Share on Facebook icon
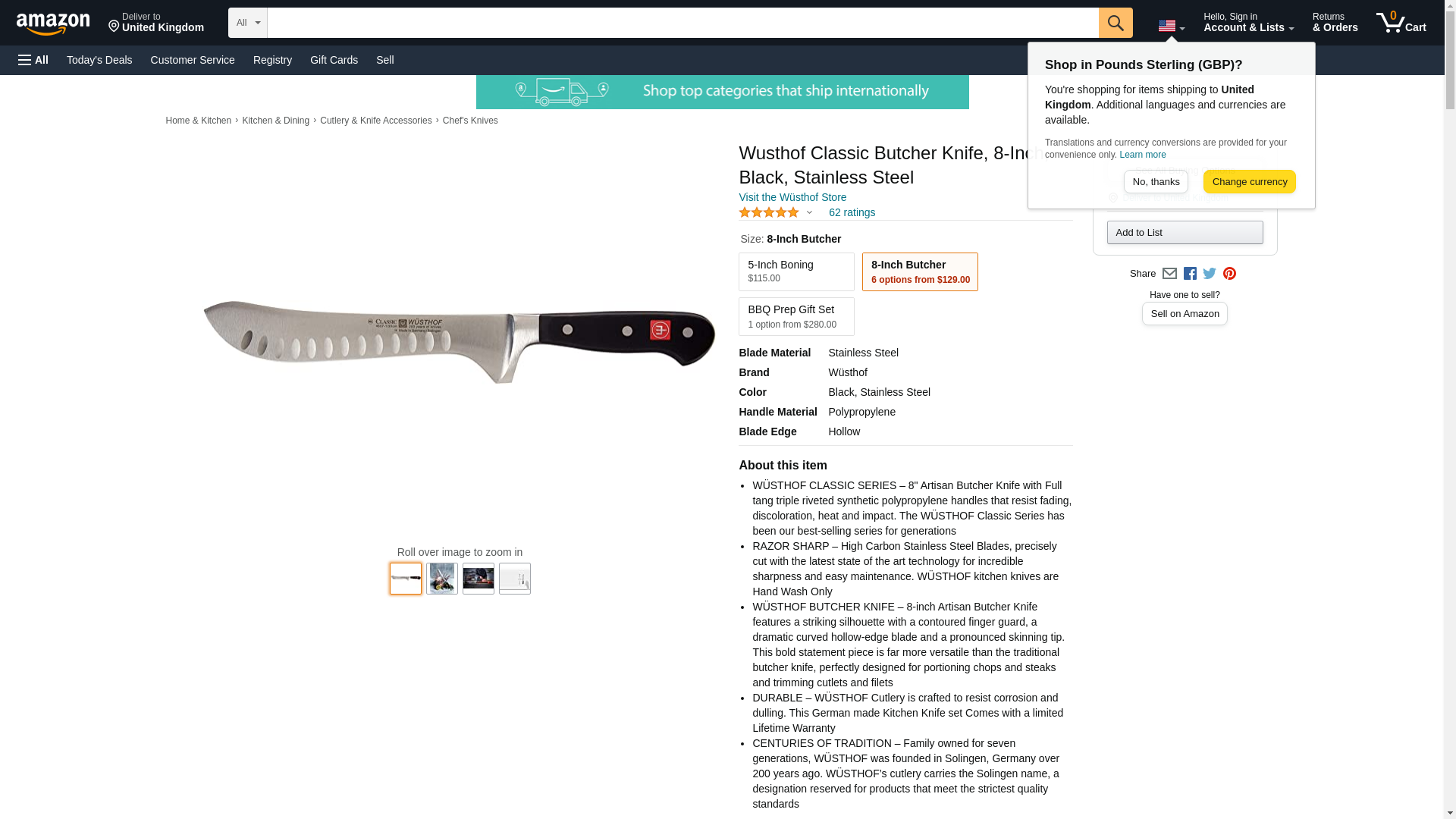 [x=1190, y=274]
